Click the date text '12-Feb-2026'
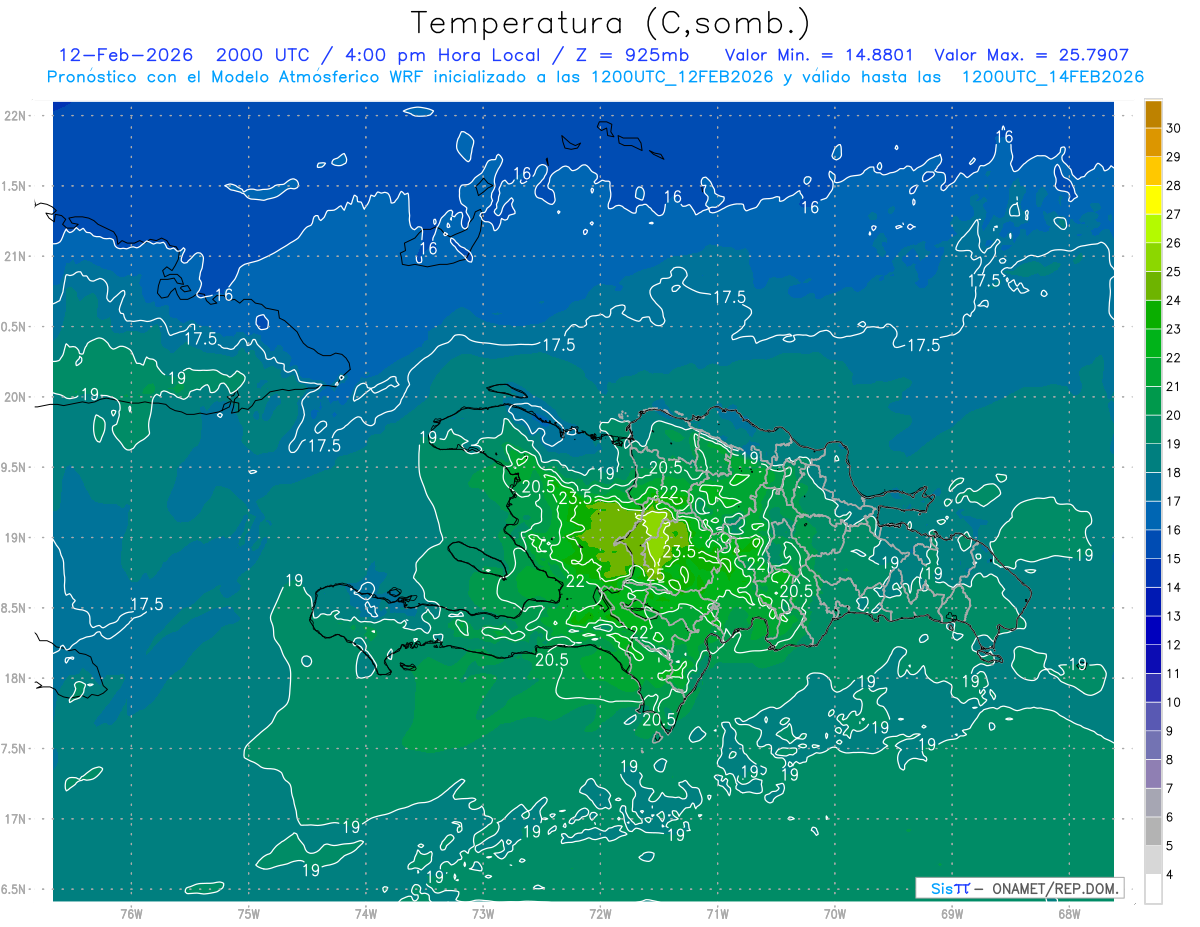The height and width of the screenshot is (927, 1200). (126, 55)
